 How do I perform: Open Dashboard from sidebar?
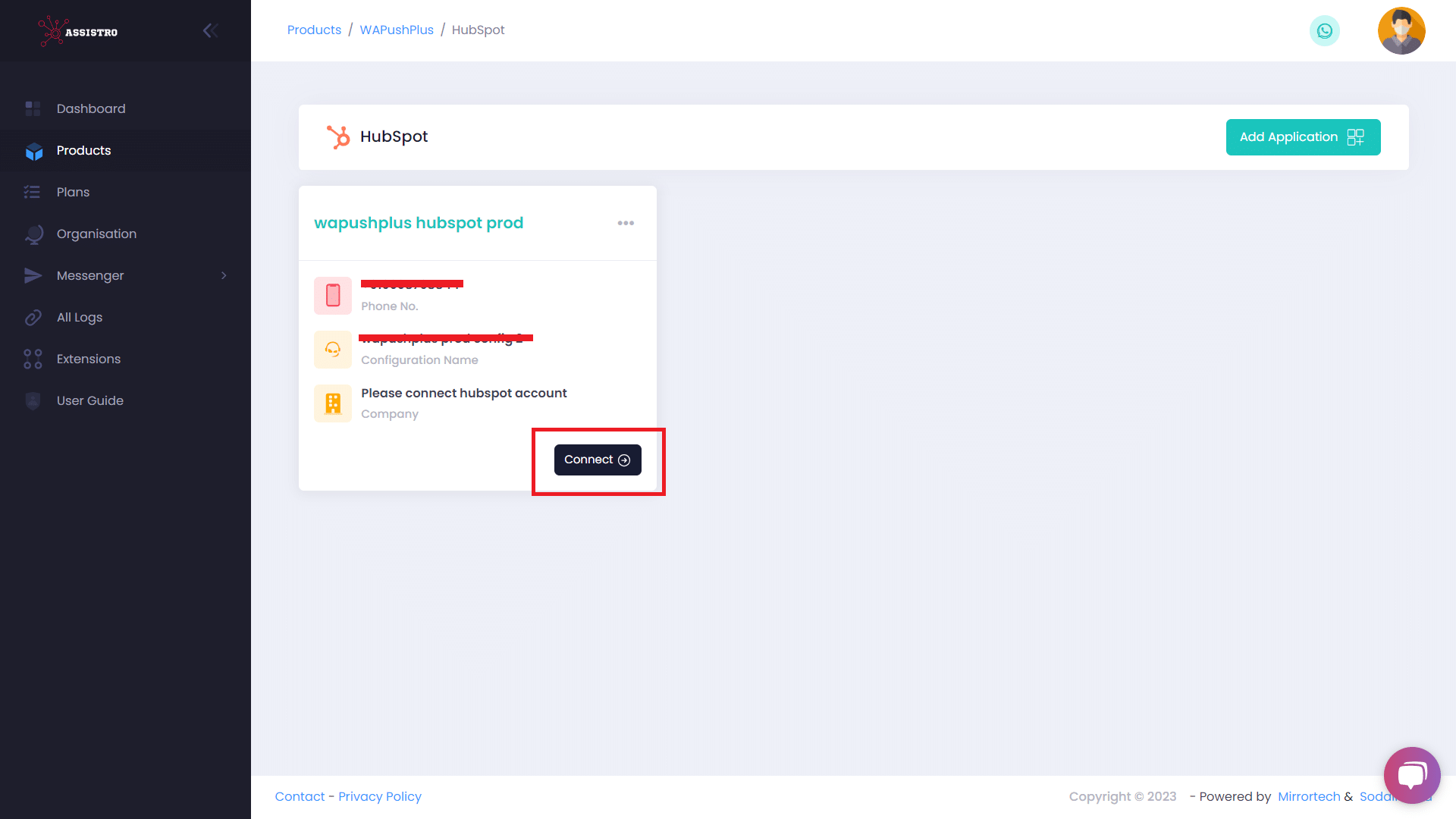point(91,109)
